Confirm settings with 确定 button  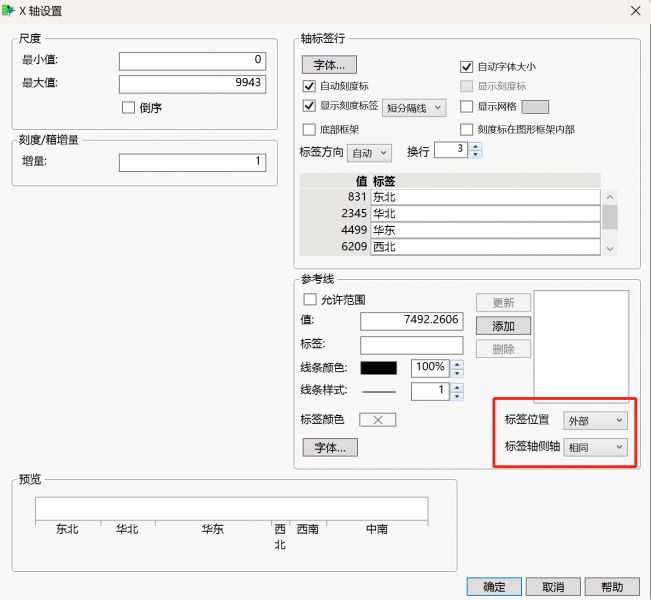(x=493, y=587)
